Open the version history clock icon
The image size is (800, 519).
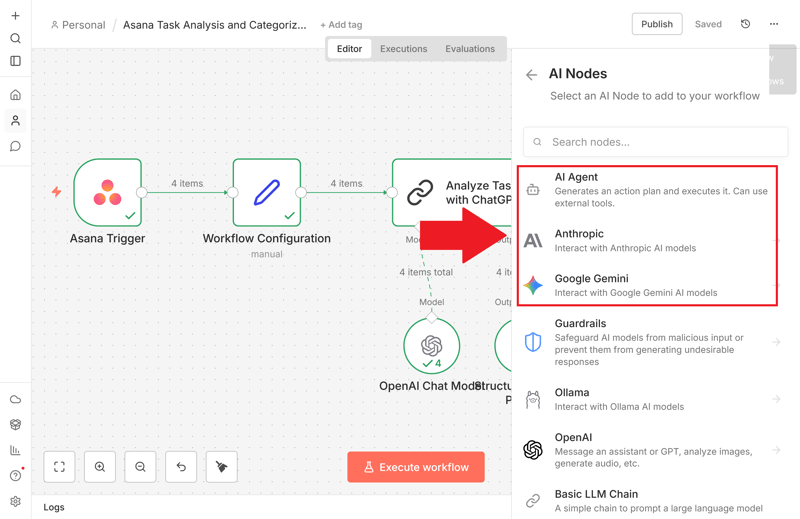(x=745, y=24)
